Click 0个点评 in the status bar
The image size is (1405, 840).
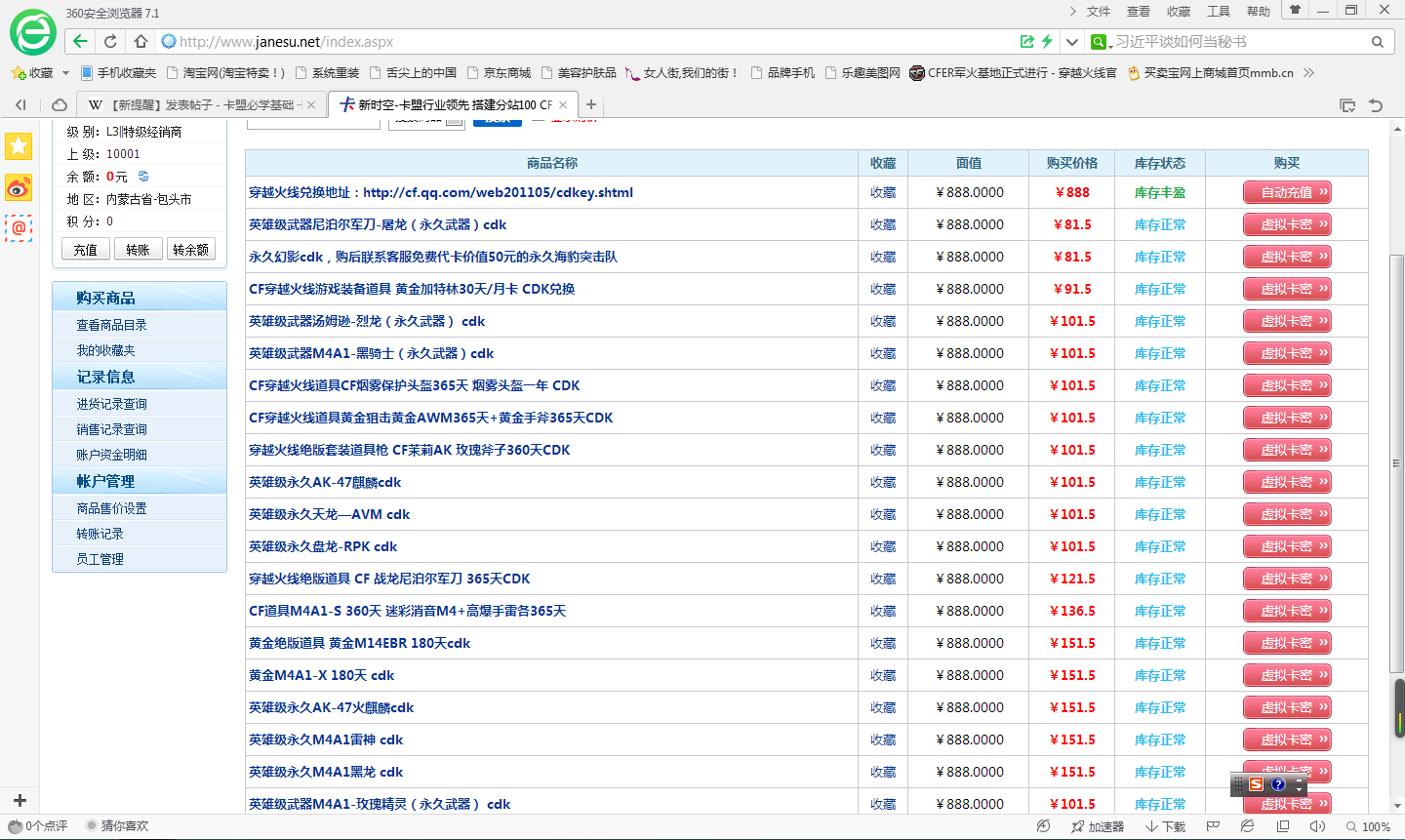(x=38, y=826)
